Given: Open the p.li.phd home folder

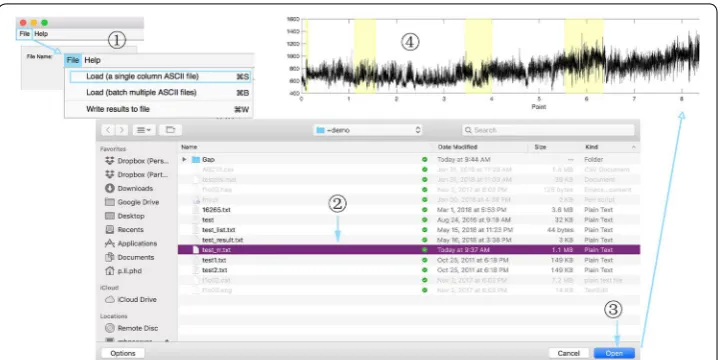Looking at the screenshot, I should tap(123, 271).
